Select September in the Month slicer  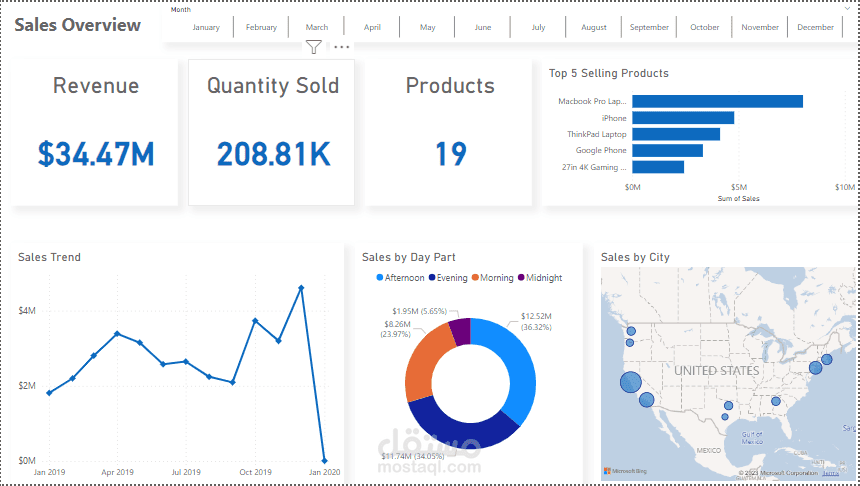650,27
